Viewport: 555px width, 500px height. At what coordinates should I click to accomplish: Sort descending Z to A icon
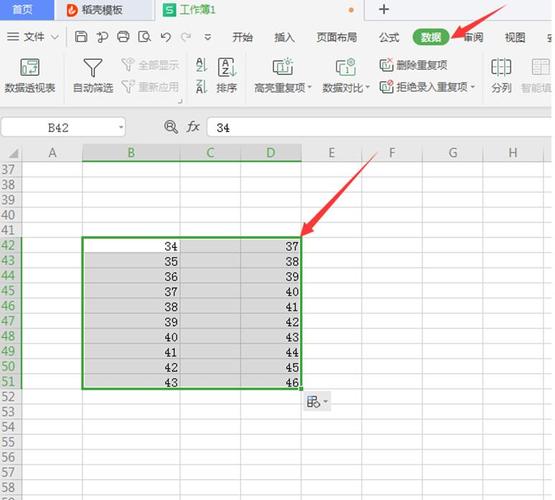pyautogui.click(x=201, y=87)
